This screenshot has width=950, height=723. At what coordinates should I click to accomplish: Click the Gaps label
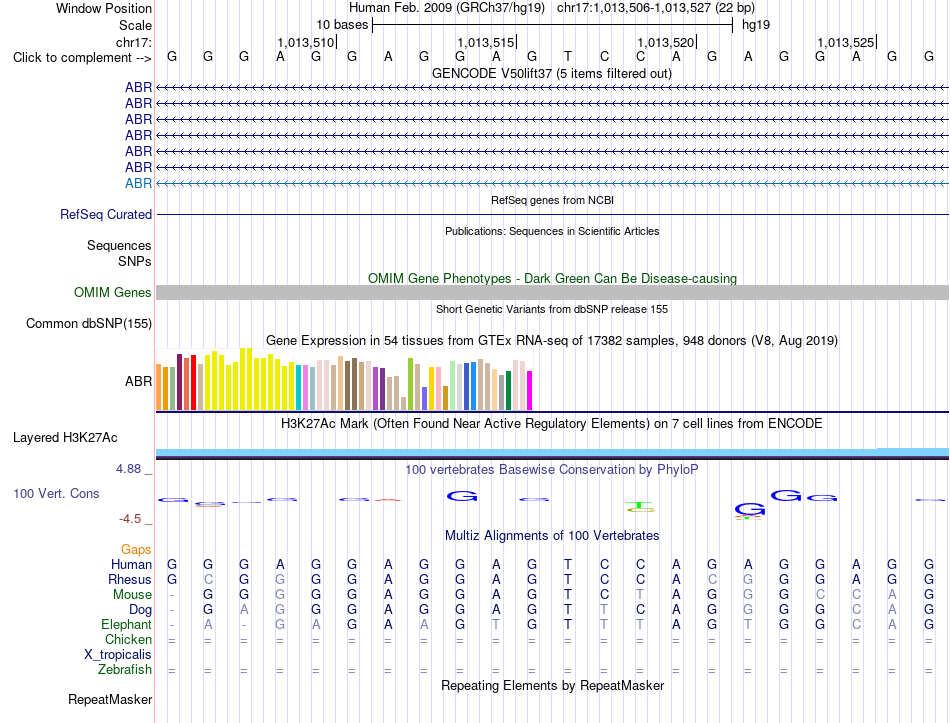pyautogui.click(x=136, y=550)
